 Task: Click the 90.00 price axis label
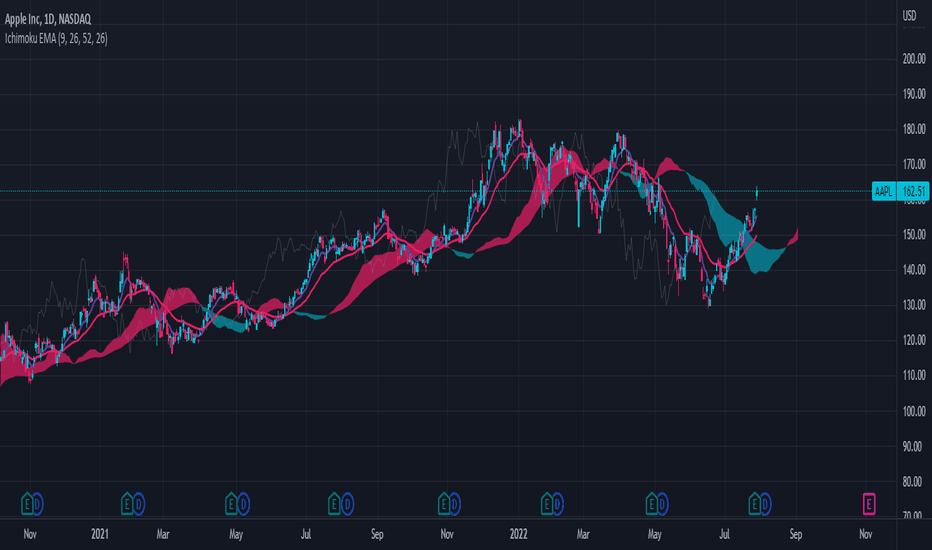(x=914, y=447)
